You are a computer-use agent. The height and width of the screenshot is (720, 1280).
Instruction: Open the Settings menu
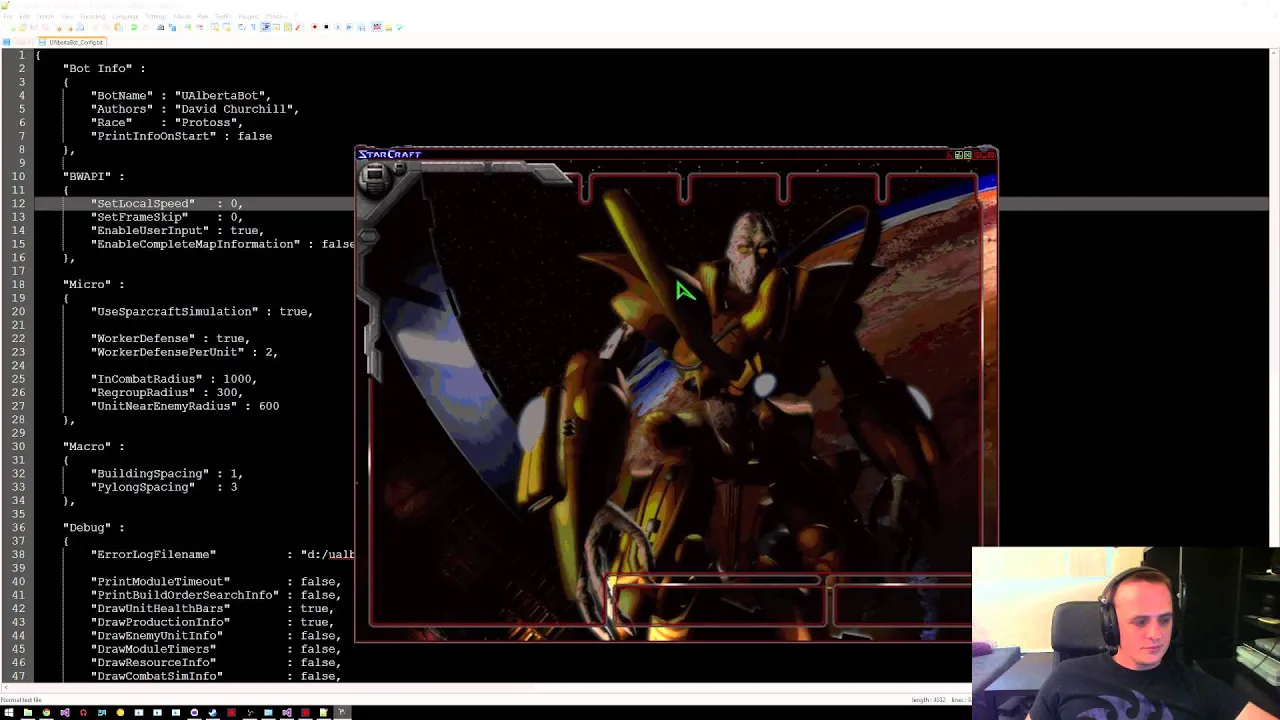pos(156,17)
